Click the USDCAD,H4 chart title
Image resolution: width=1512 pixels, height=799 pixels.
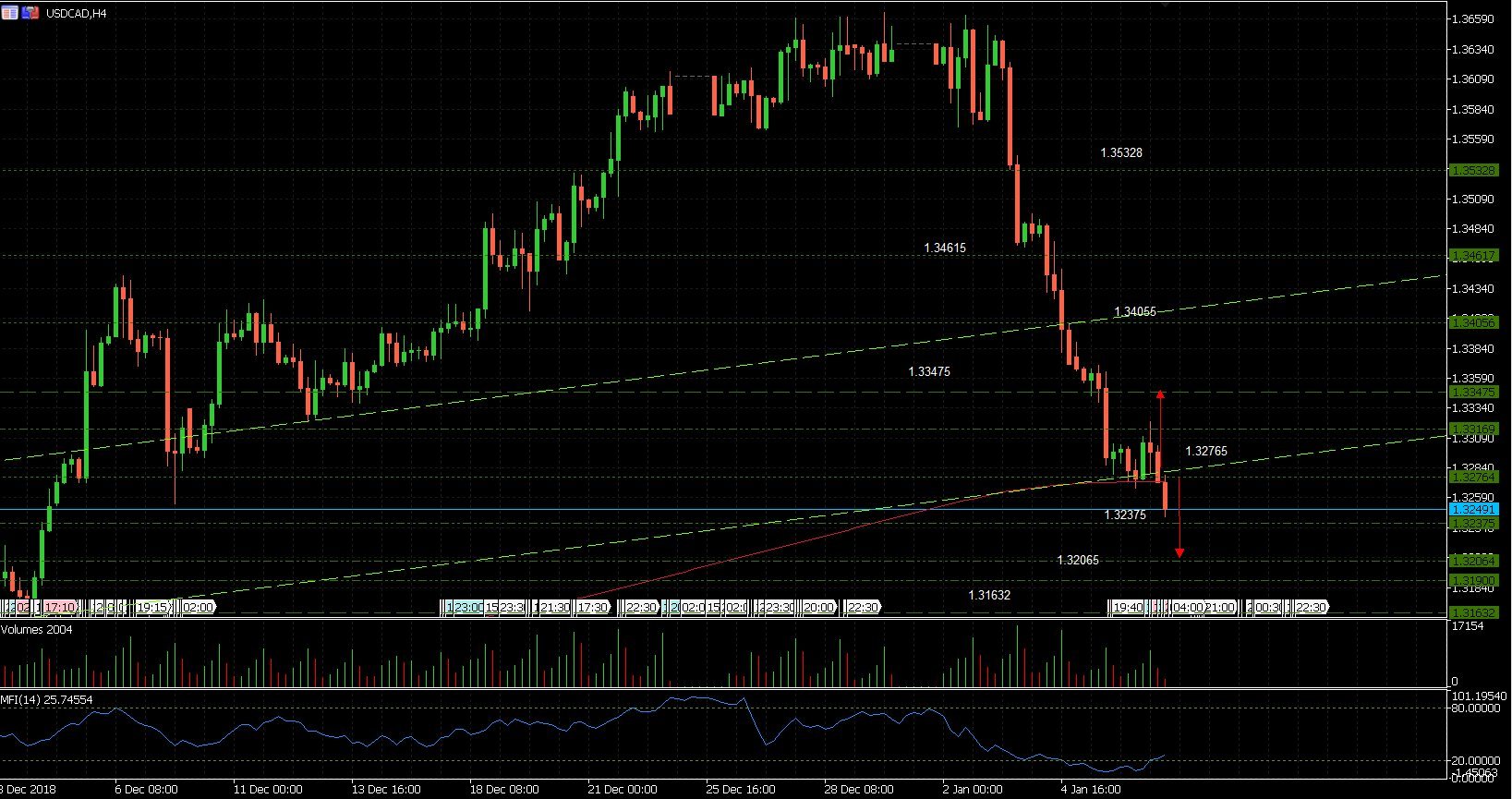[x=76, y=13]
